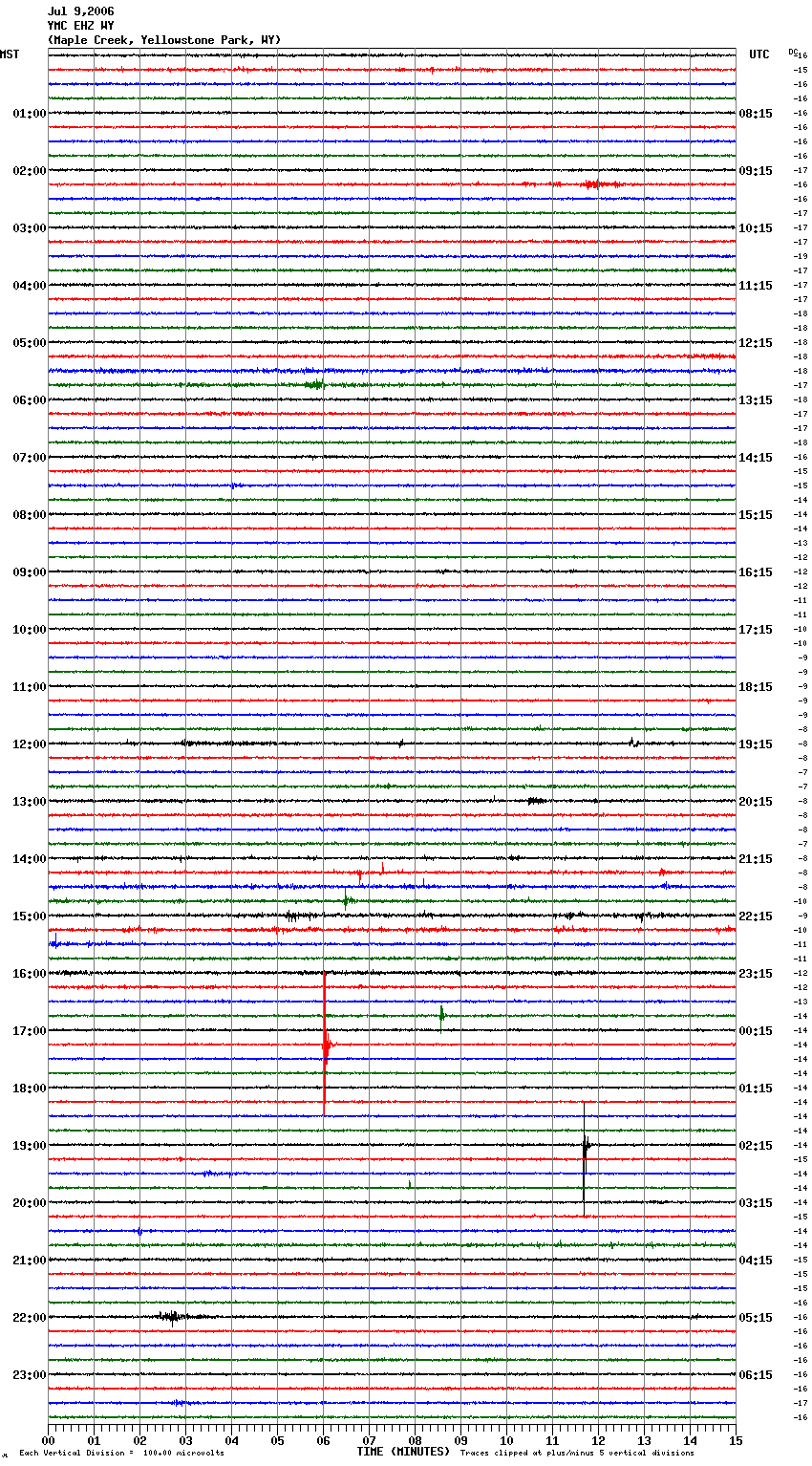812x1466 pixels.
Task: Click the green burst on the 05:45 MST trace
Action: point(315,385)
